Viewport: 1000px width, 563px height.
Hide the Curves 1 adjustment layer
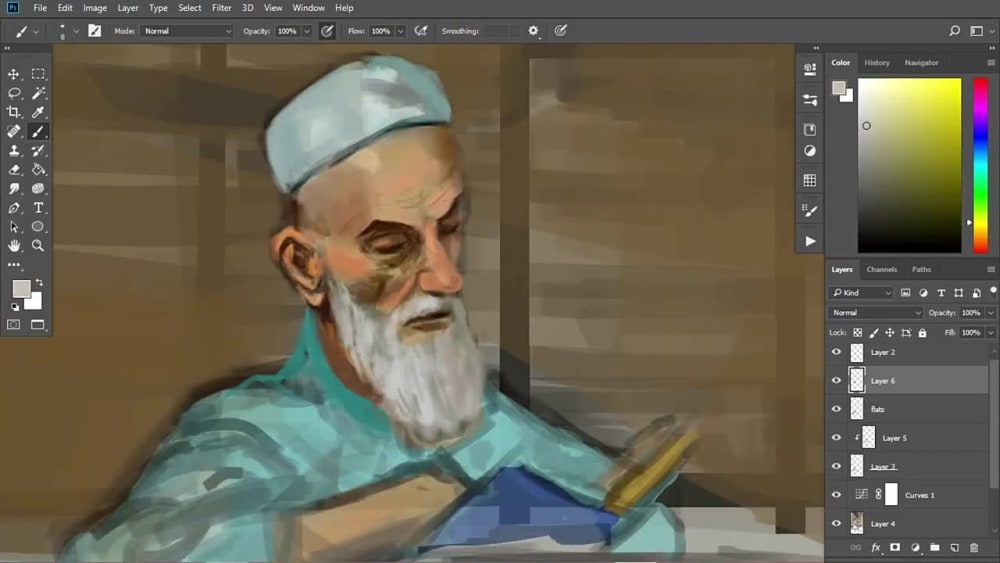point(836,495)
